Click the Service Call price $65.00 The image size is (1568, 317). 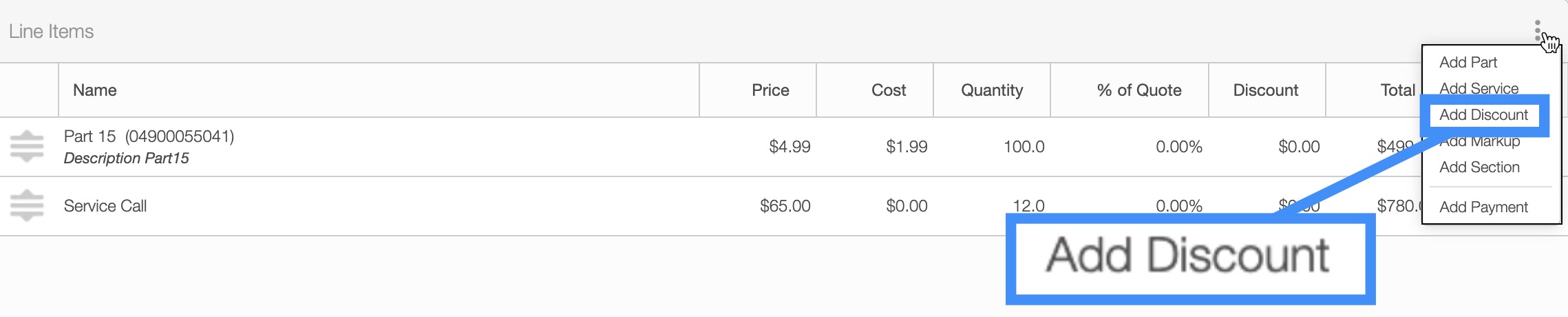[785, 206]
